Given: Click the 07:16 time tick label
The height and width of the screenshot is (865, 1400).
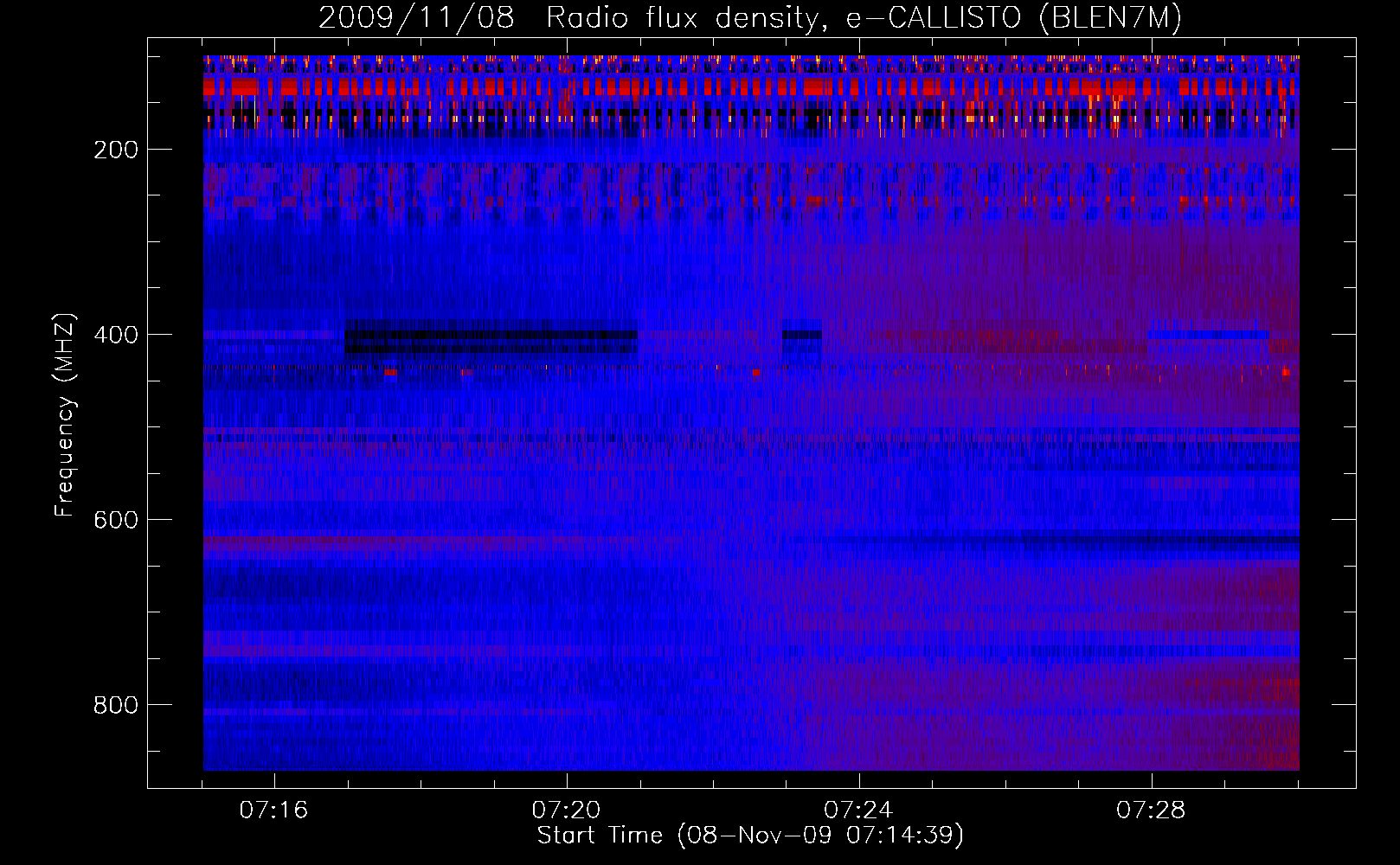Looking at the screenshot, I should click(274, 811).
